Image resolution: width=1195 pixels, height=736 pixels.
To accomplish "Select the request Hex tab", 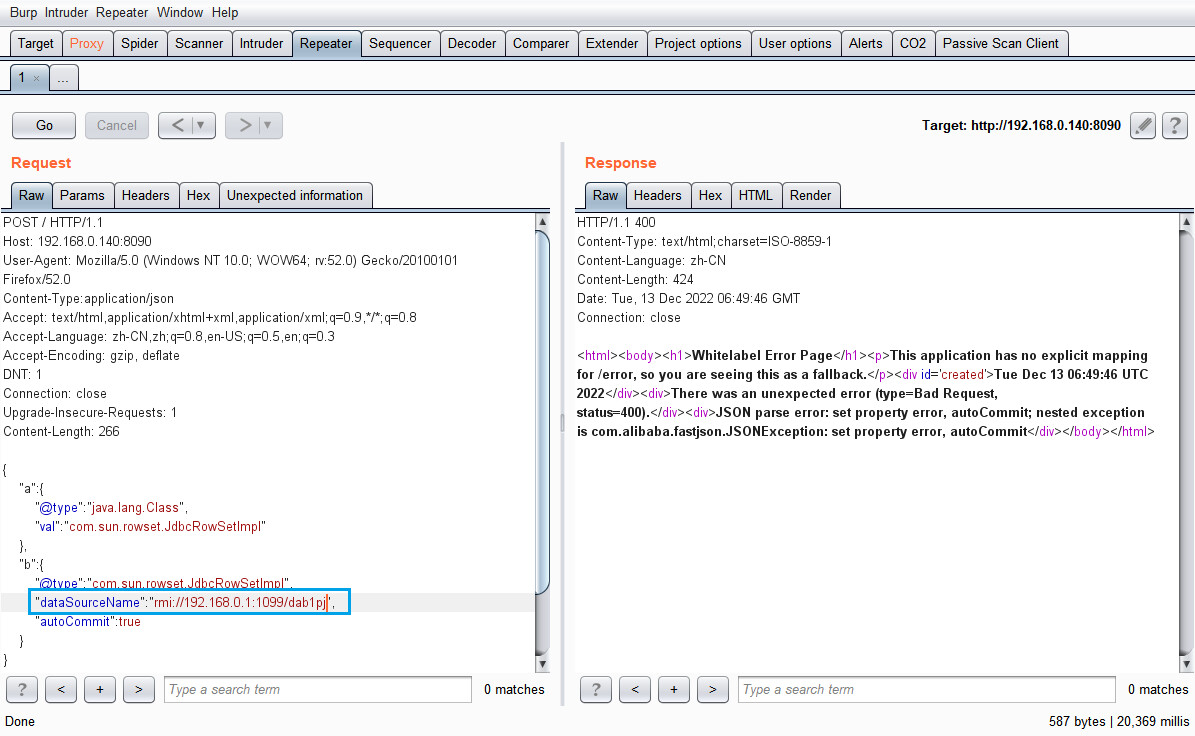I will click(x=198, y=196).
